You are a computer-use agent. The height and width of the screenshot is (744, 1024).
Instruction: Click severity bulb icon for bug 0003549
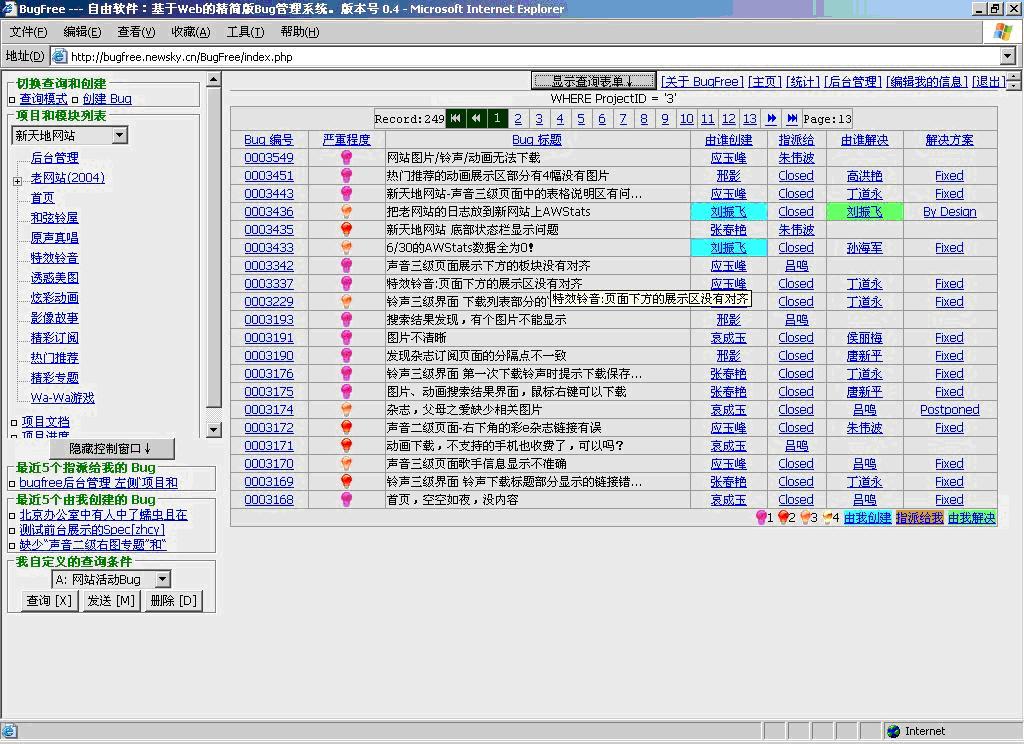pos(347,158)
